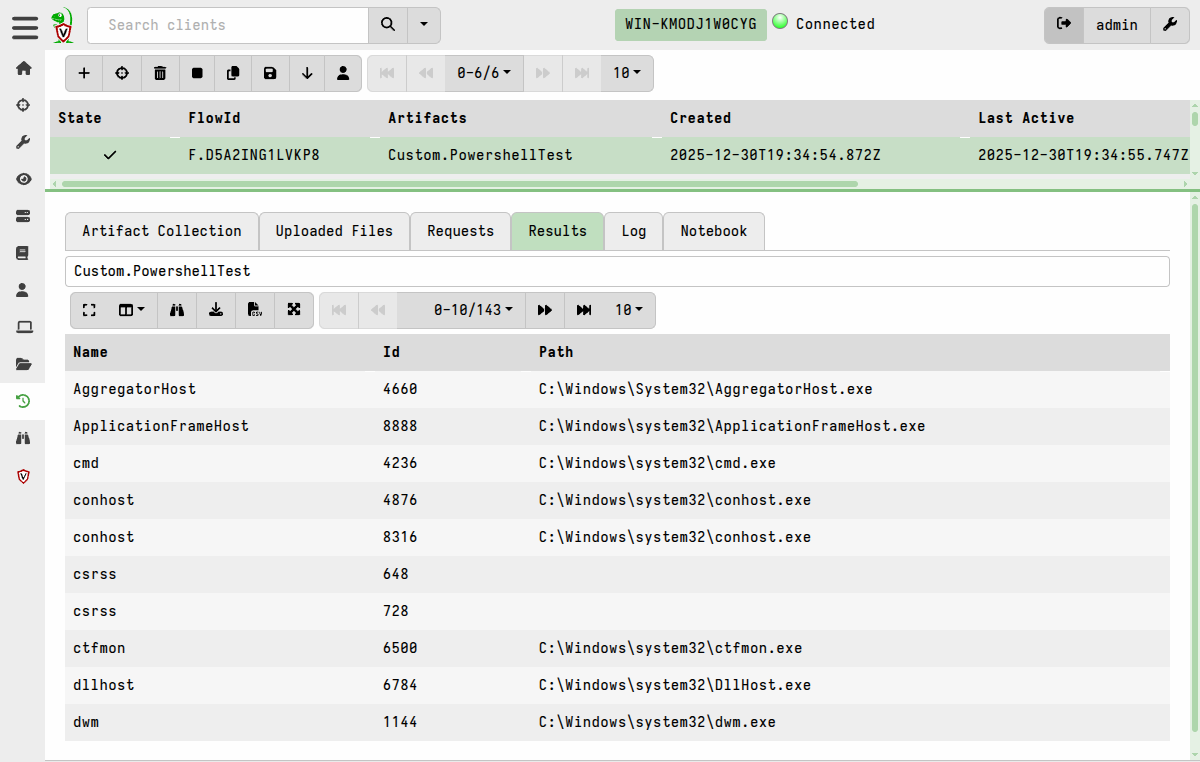Screen dimensions: 1200x762
Task: Open the Uploaded Files tab
Action: point(334,231)
